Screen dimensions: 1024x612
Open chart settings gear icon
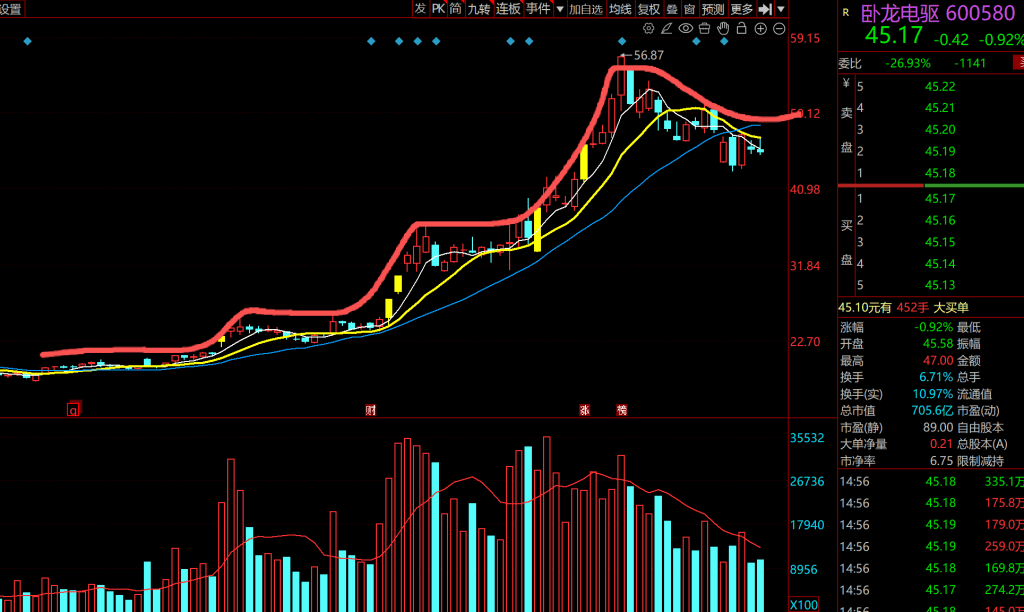[x=651, y=28]
